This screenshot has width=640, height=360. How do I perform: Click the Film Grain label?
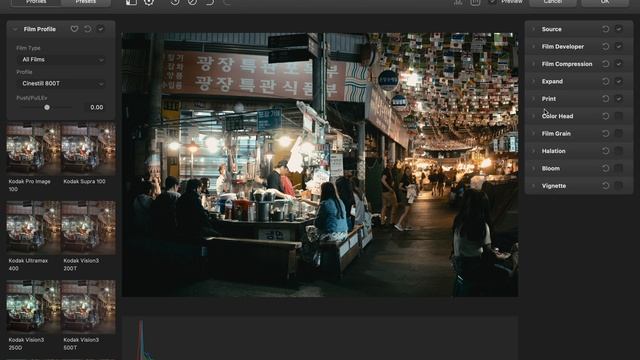[x=556, y=133]
